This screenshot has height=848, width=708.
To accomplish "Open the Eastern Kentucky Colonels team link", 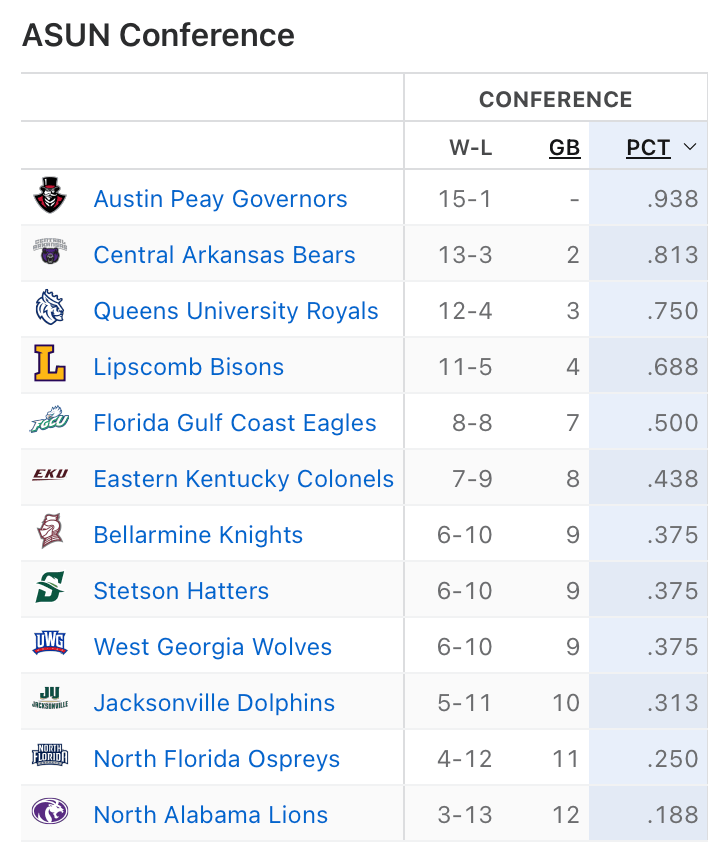I will pyautogui.click(x=243, y=479).
